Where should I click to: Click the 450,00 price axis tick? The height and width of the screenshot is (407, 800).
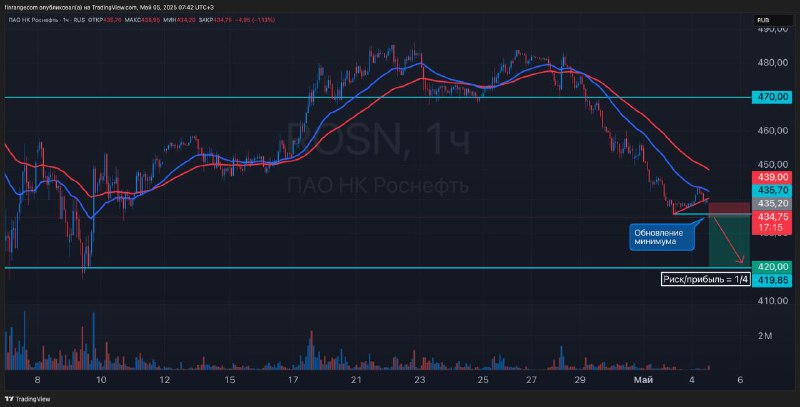(773, 165)
